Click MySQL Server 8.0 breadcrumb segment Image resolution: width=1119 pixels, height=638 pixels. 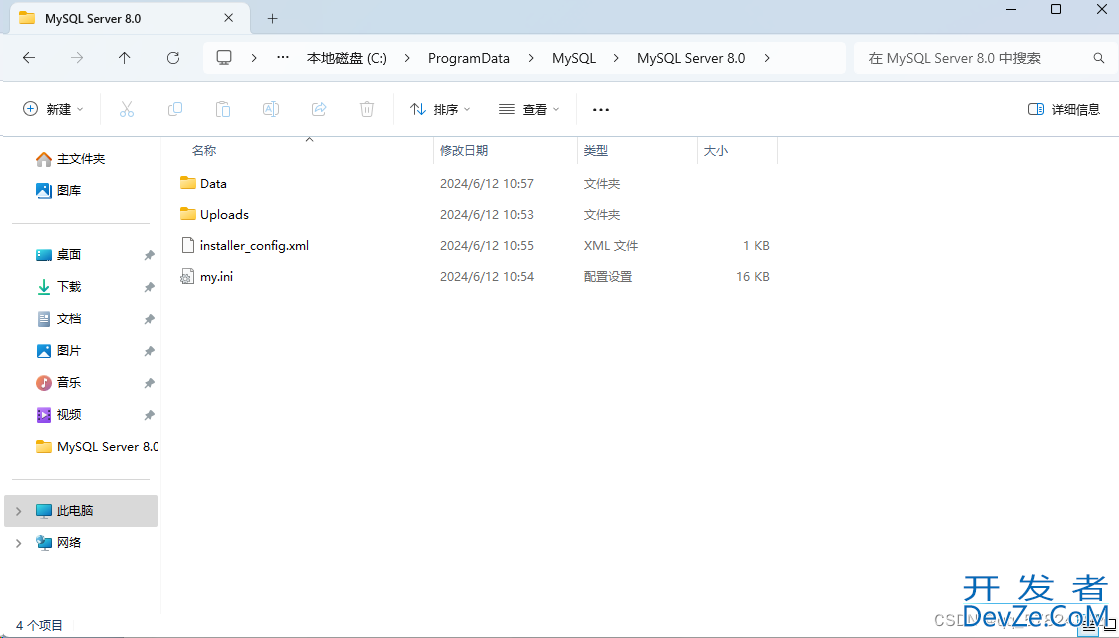click(x=691, y=58)
